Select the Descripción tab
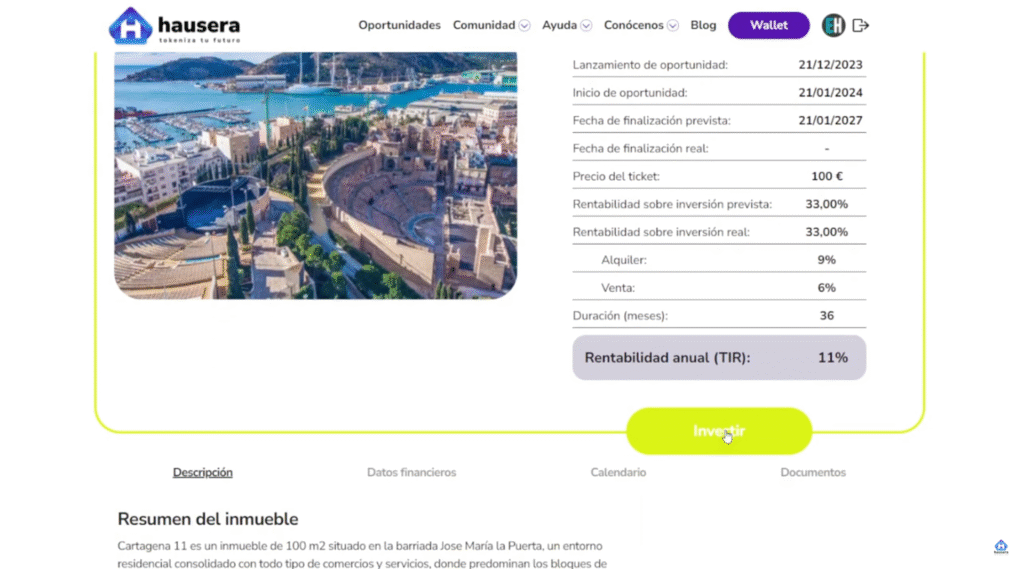Image resolution: width=1024 pixels, height=569 pixels. click(x=202, y=472)
